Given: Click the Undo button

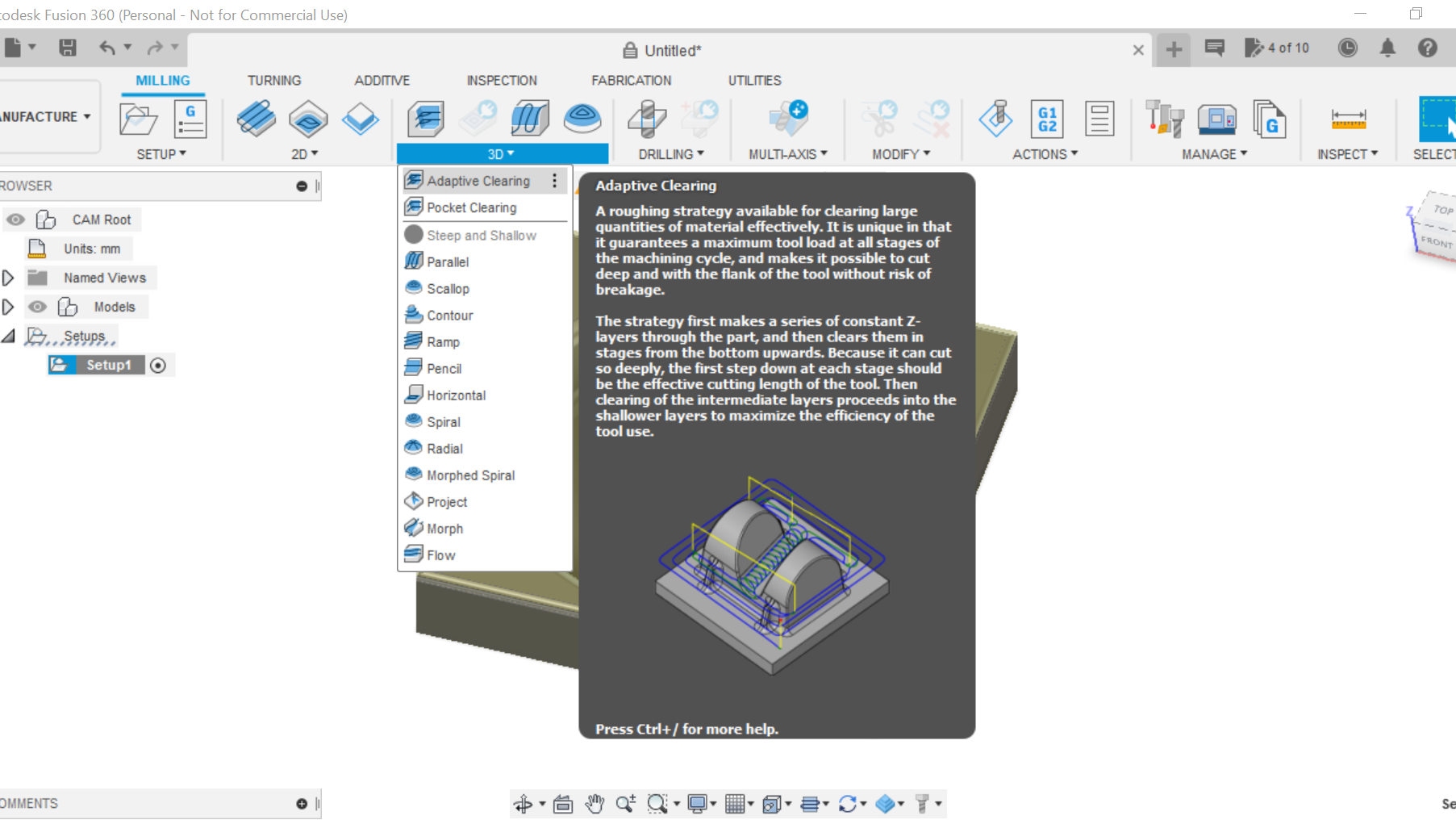Looking at the screenshot, I should pos(109,48).
